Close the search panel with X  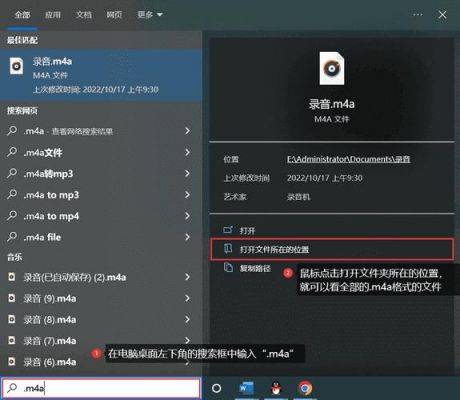point(442,15)
